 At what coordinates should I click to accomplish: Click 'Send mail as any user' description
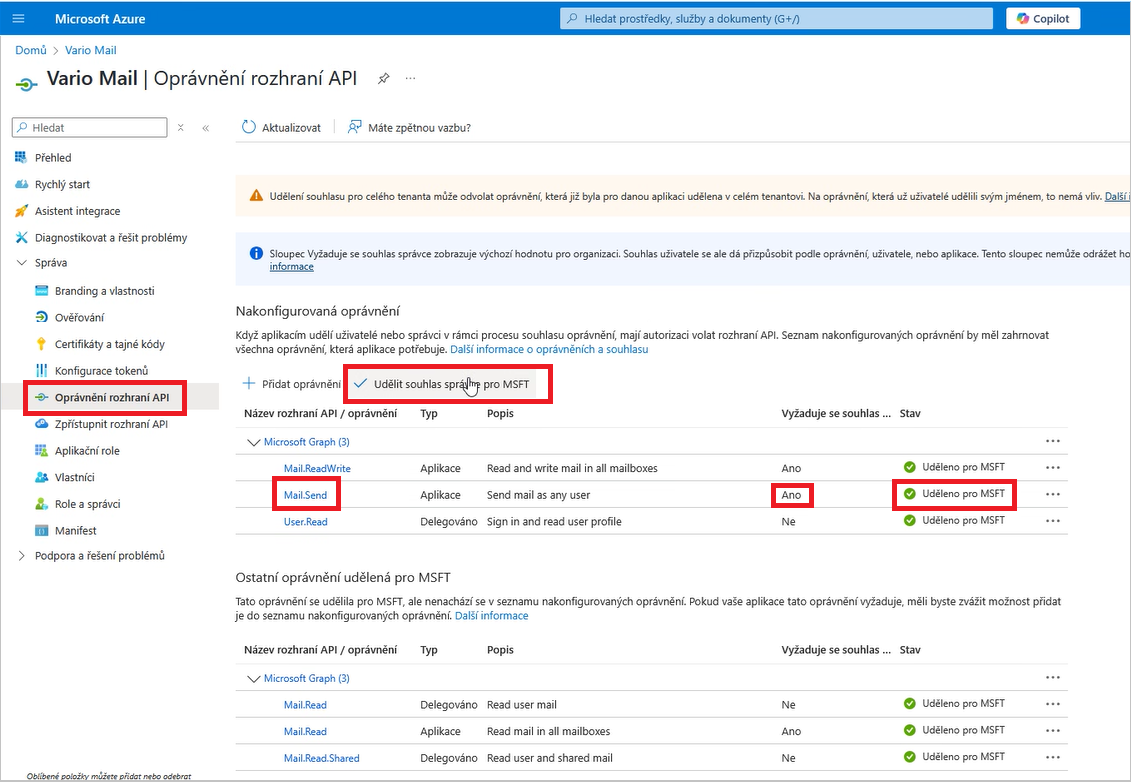coord(538,495)
